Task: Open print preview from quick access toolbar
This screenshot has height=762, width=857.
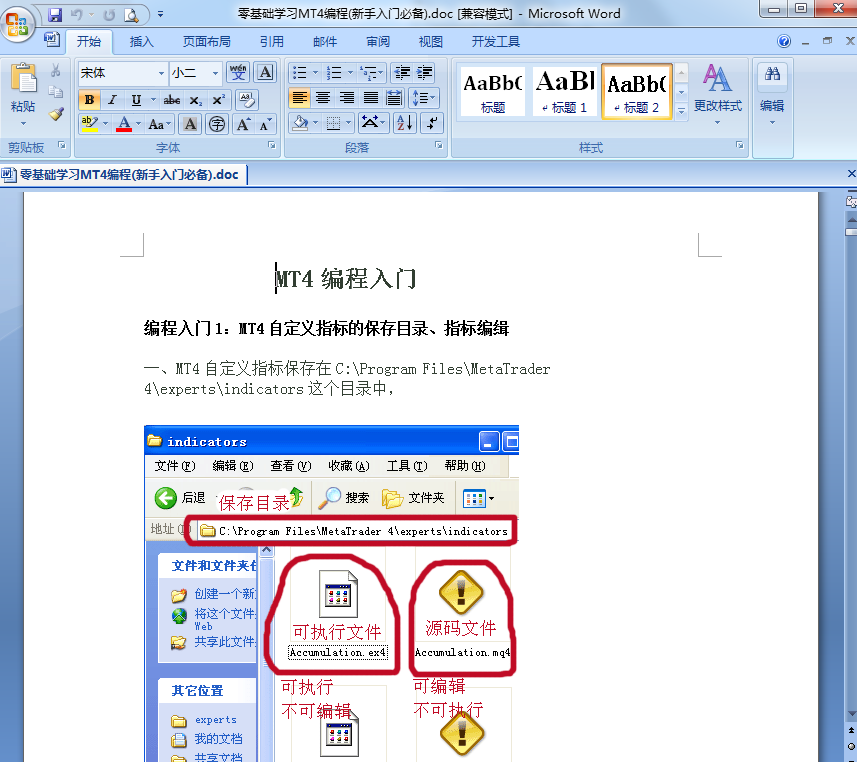Action: point(131,15)
